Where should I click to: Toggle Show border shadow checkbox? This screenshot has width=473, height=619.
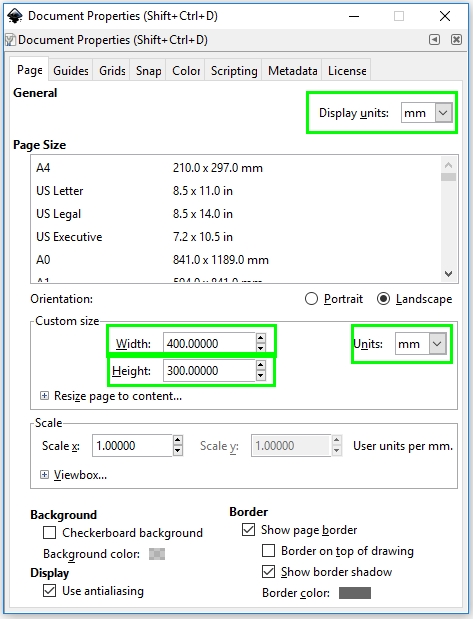(268, 571)
